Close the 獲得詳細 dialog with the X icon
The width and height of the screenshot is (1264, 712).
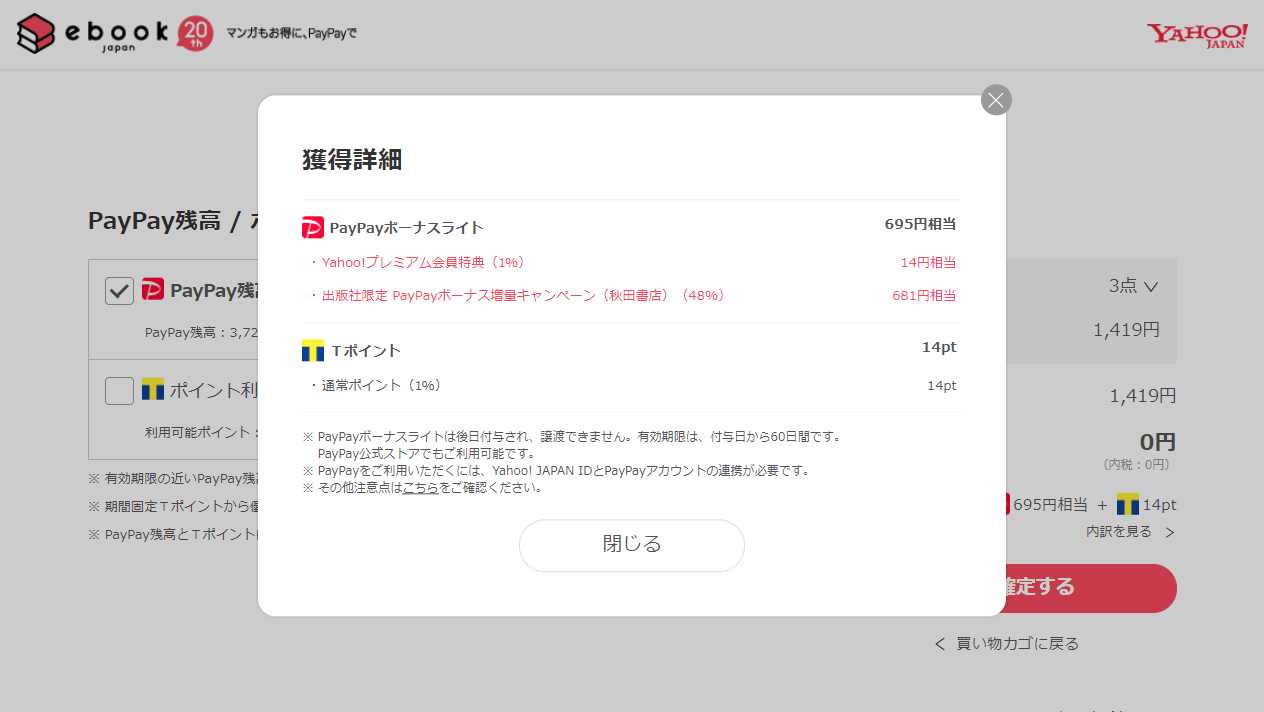point(996,100)
